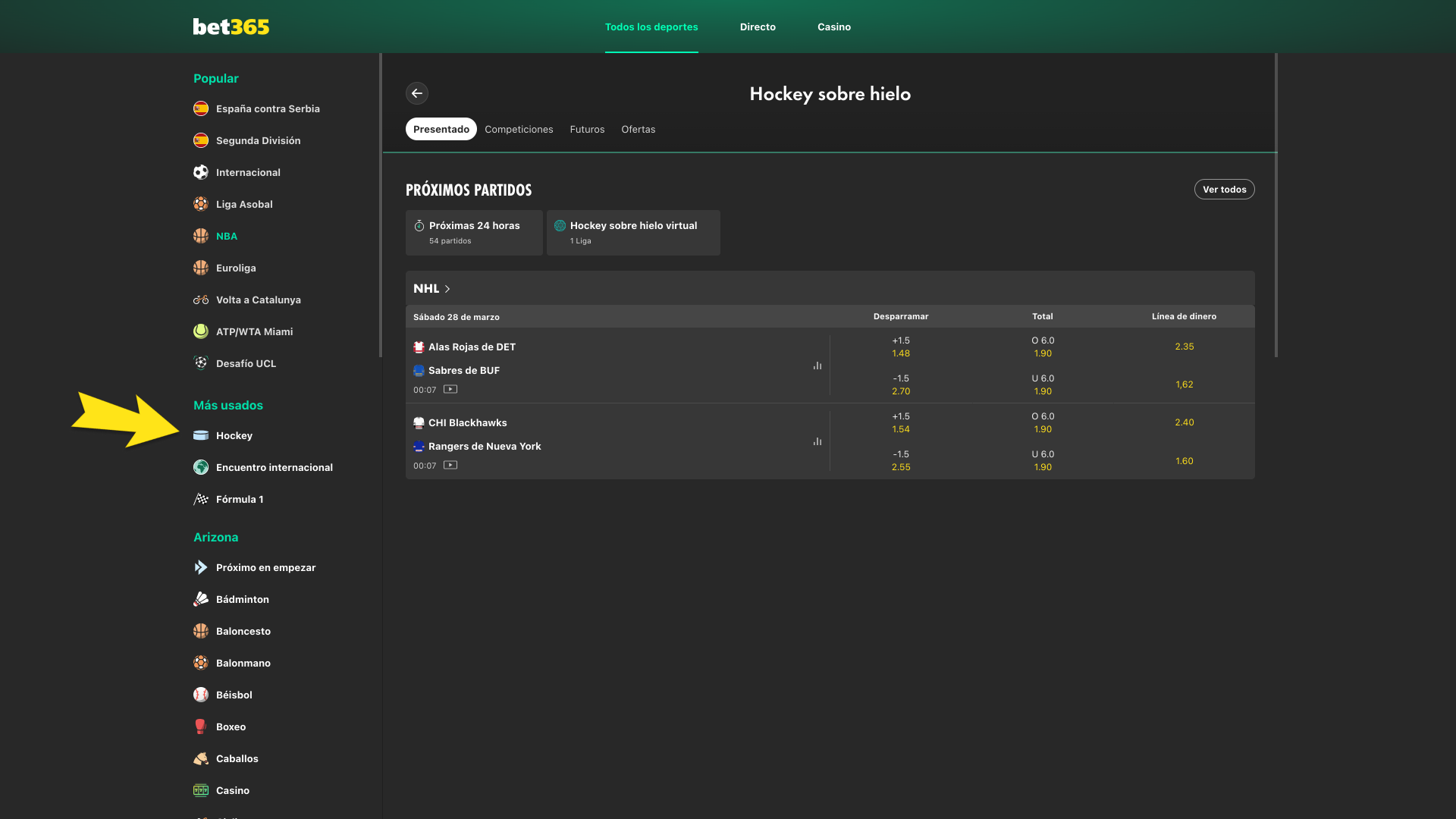Click the Segunda División flag icon
This screenshot has width=1456, height=819.
coord(201,140)
